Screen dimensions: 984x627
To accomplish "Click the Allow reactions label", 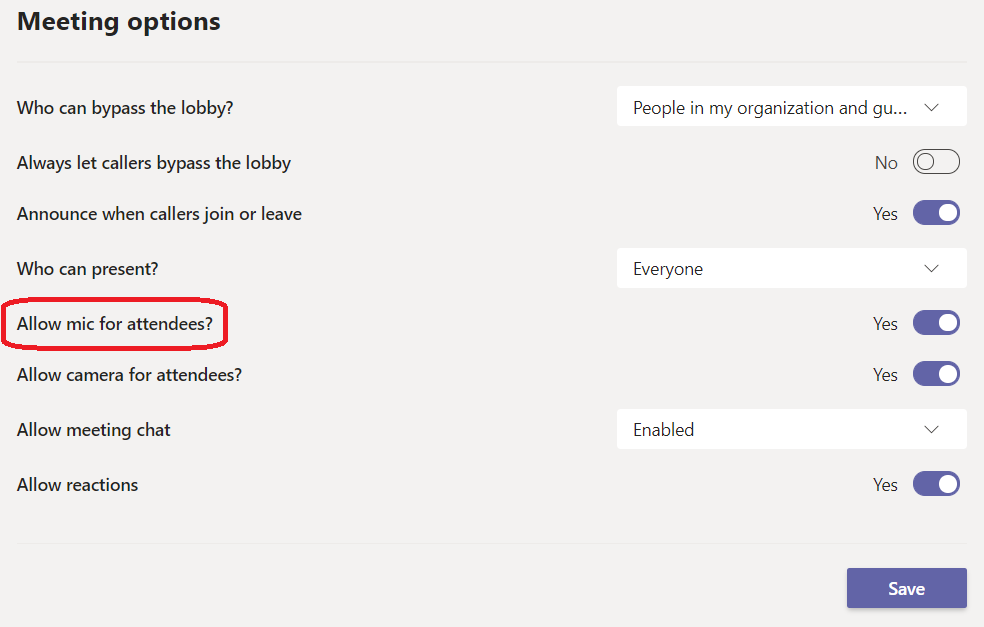I will click(78, 485).
